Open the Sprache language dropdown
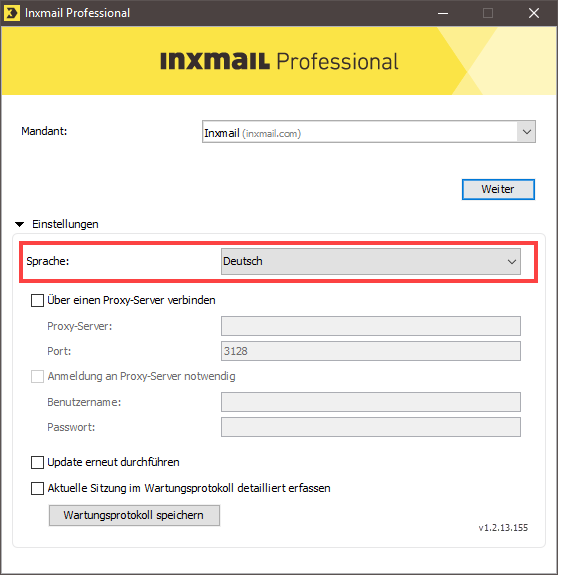Image resolution: width=563 pixels, height=575 pixels. pyautogui.click(x=370, y=261)
